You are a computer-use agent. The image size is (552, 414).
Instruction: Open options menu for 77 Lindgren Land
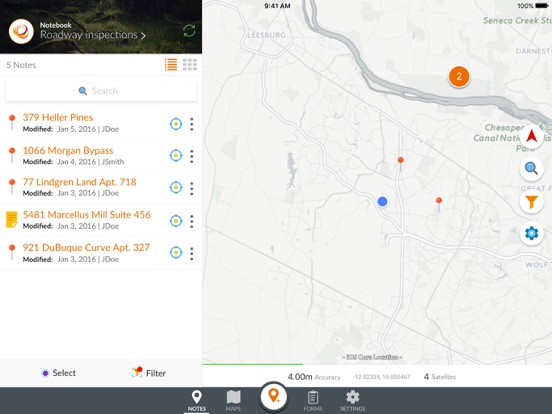point(192,189)
